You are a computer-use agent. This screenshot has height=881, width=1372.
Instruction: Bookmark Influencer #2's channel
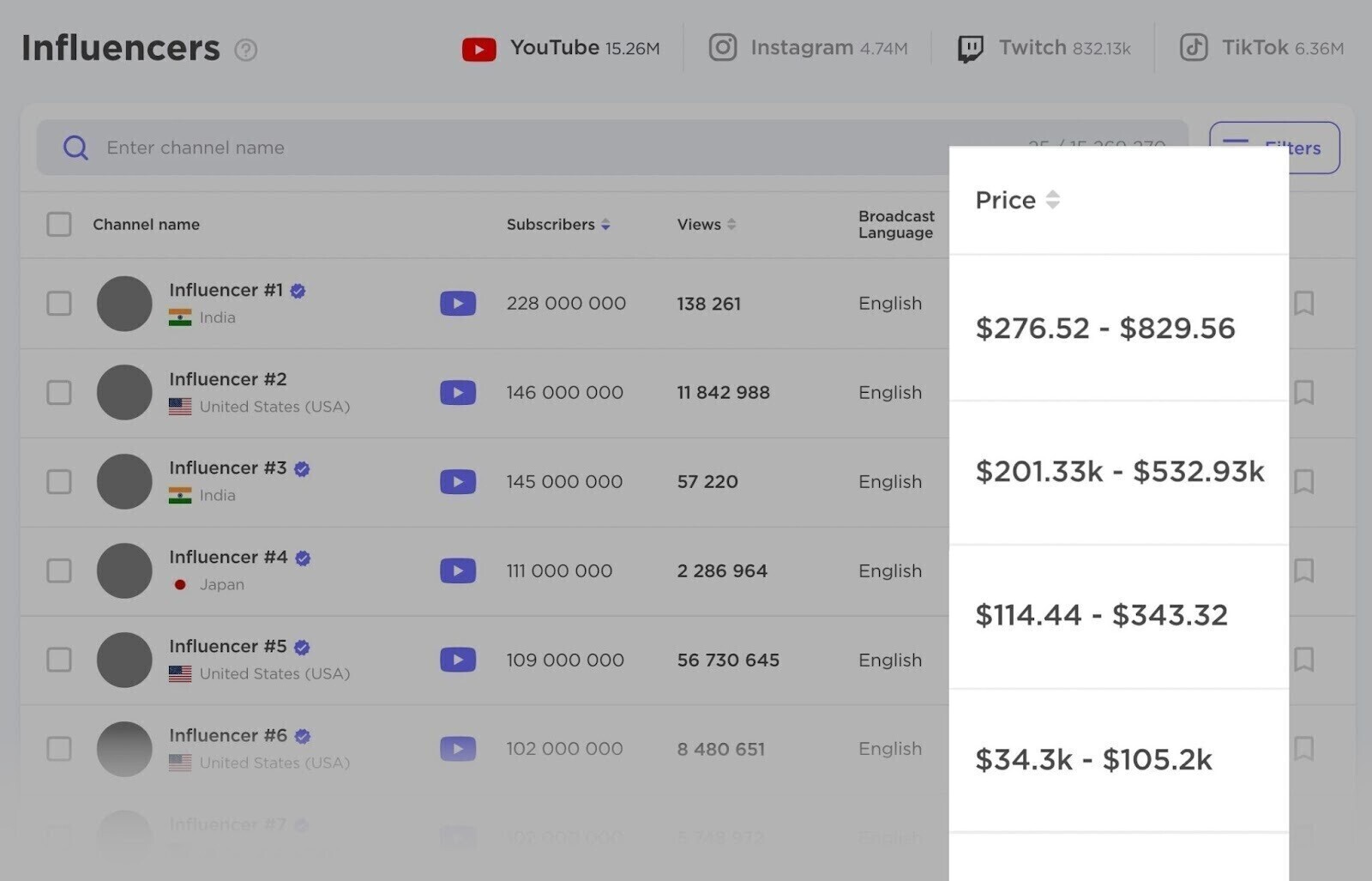click(x=1304, y=393)
